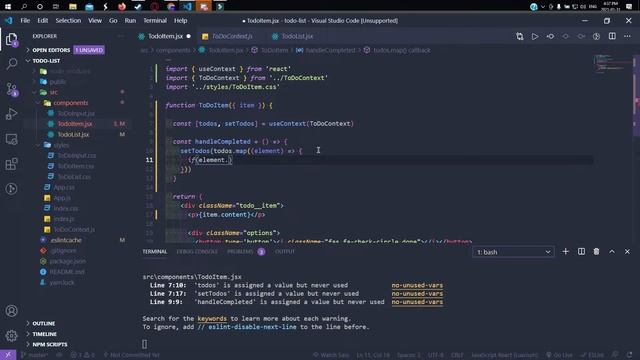The height and width of the screenshot is (360, 640).
Task: Open the Help menu
Action: pos(180,20)
